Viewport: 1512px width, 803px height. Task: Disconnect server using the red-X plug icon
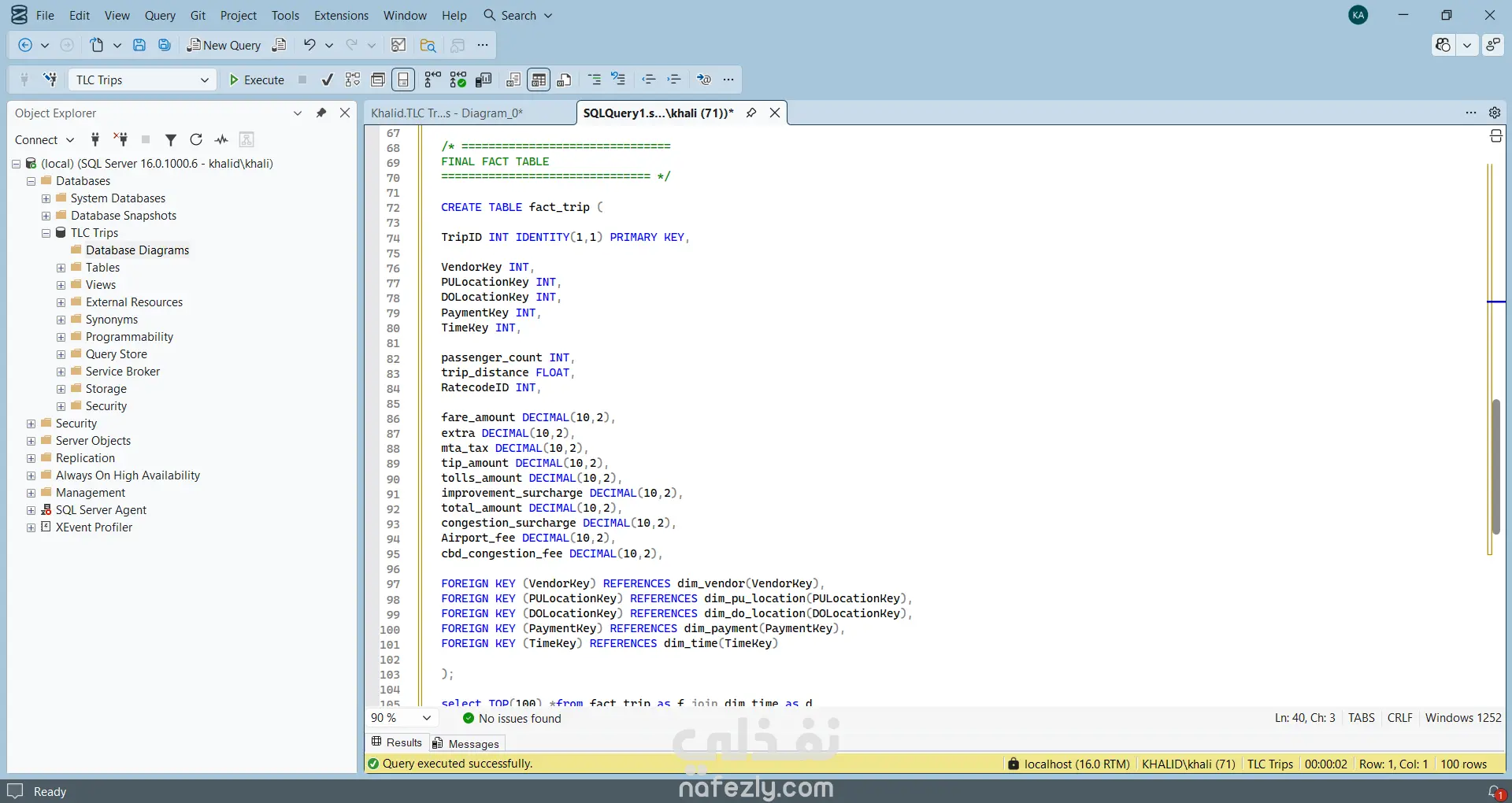tap(120, 139)
